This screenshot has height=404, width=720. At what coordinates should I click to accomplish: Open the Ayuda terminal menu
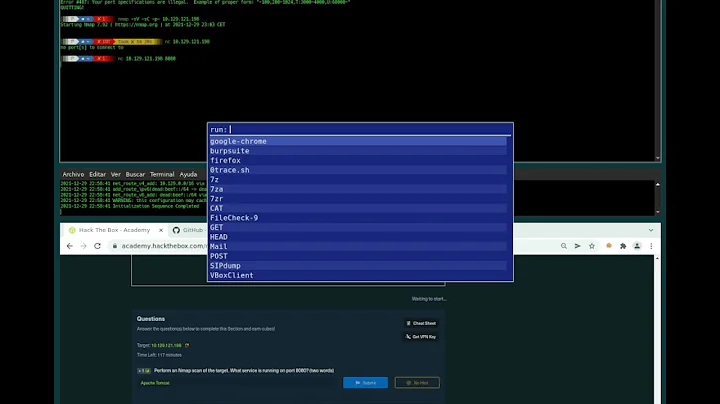click(188, 174)
